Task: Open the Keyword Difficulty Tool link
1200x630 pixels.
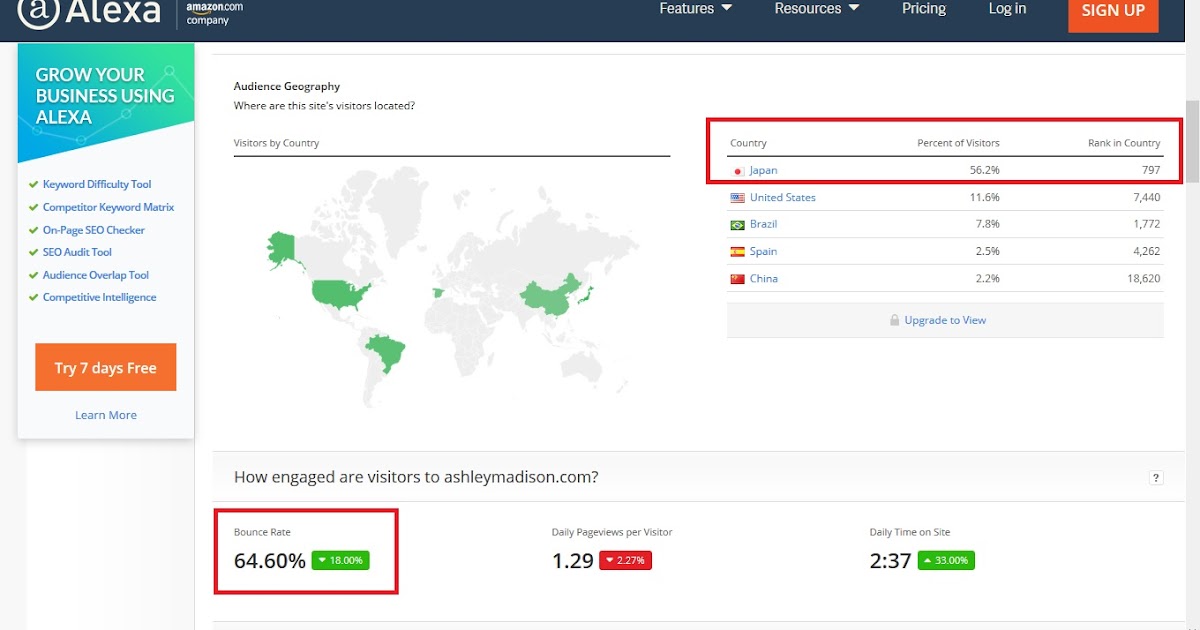Action: pos(97,184)
